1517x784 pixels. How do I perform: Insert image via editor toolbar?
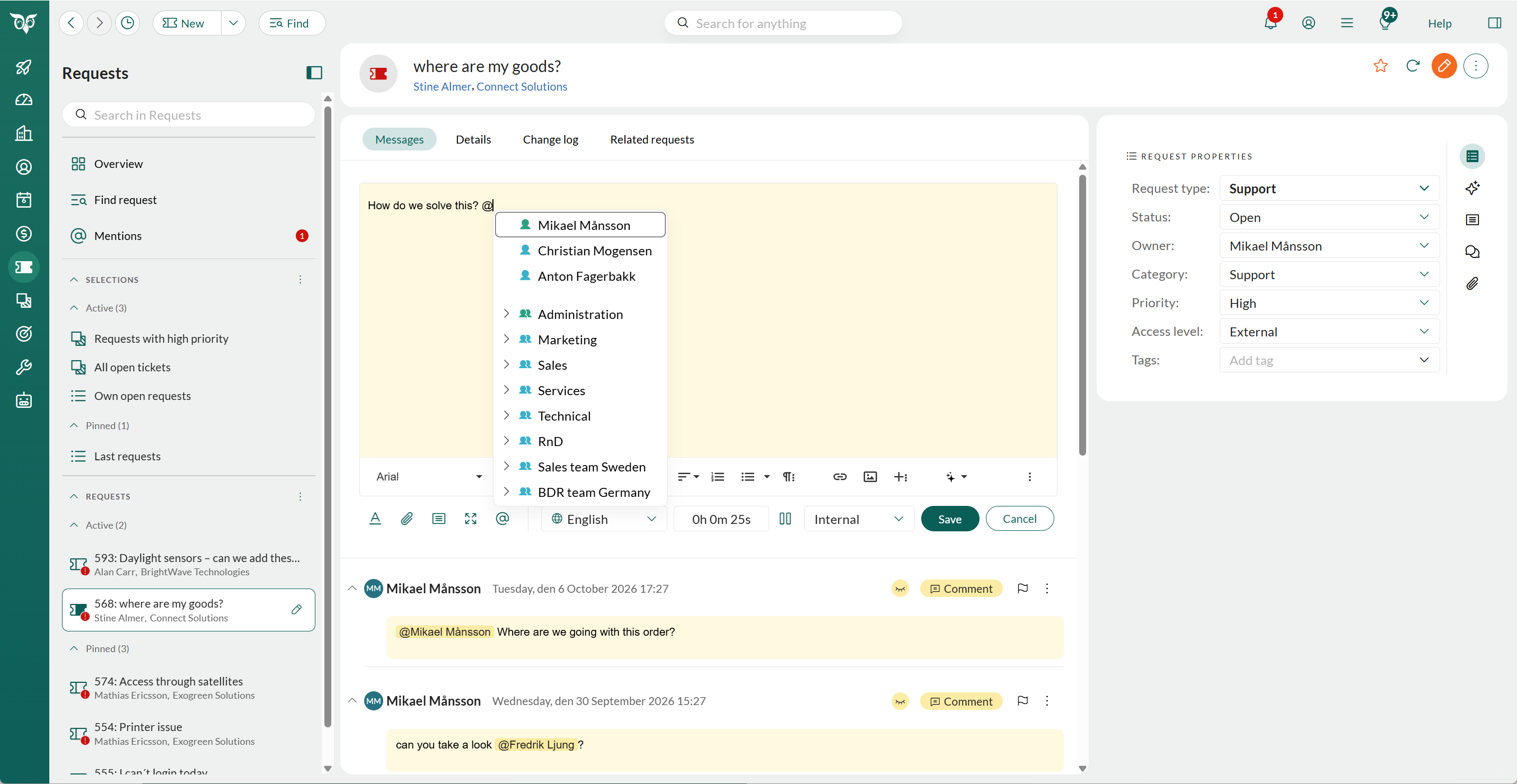point(870,477)
